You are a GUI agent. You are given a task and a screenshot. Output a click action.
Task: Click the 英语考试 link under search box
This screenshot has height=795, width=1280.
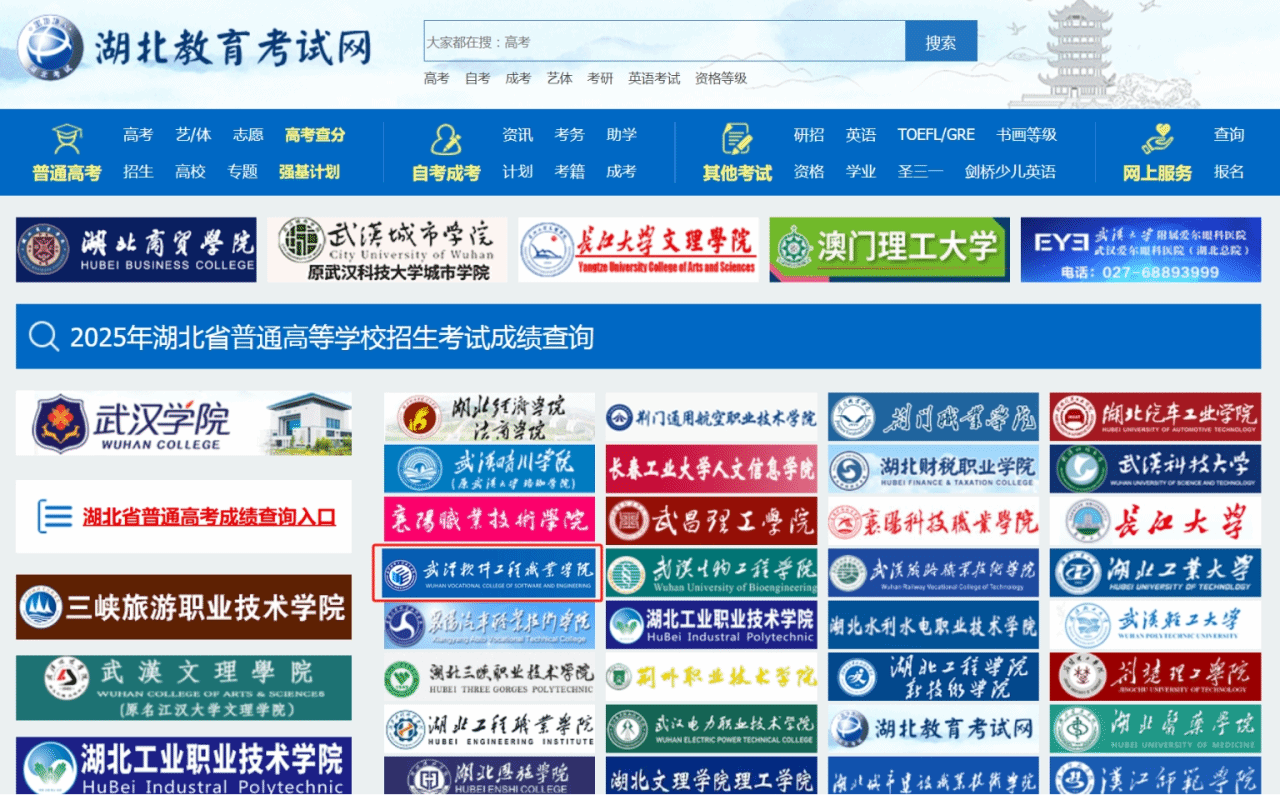coord(654,78)
